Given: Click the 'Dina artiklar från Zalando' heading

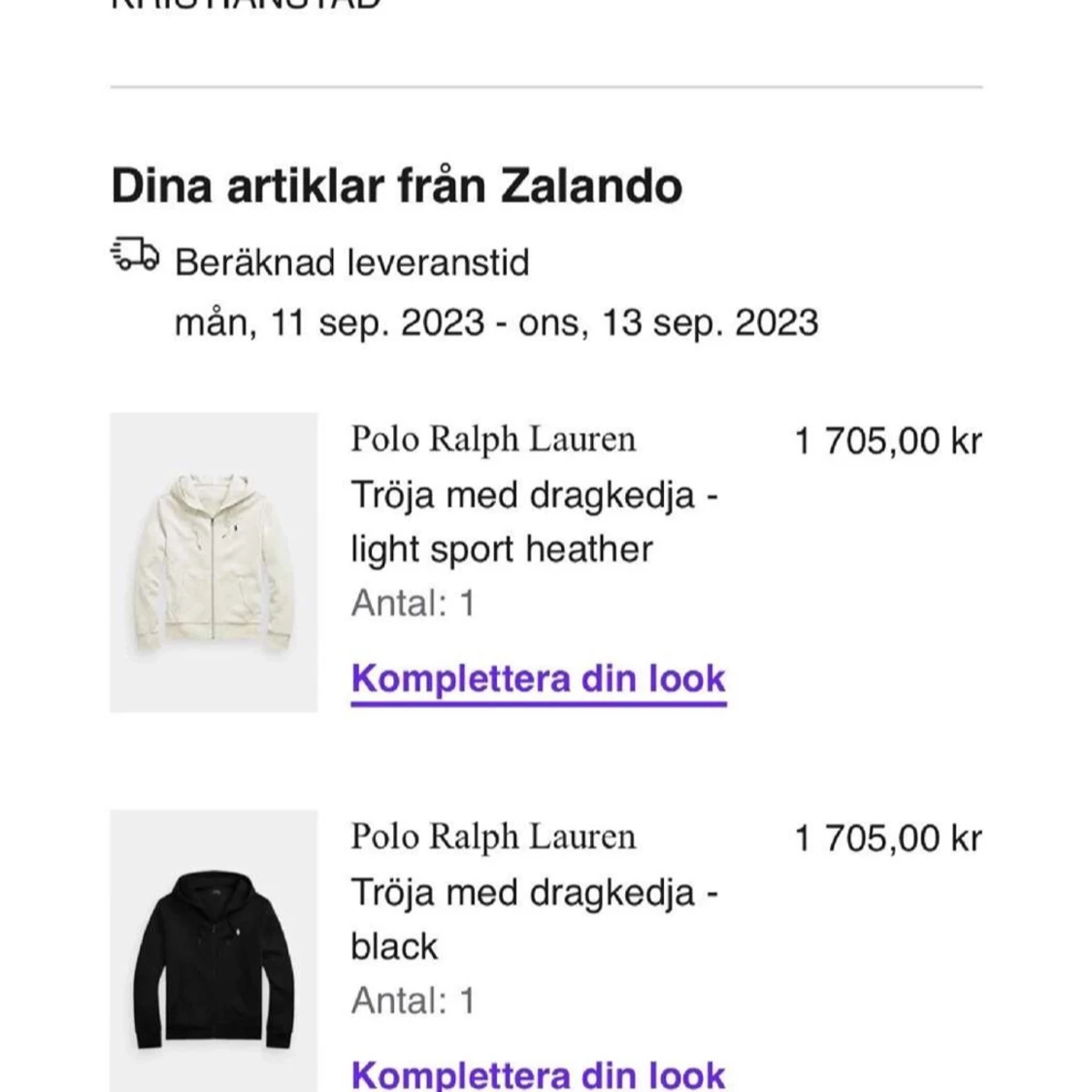Looking at the screenshot, I should [x=396, y=186].
